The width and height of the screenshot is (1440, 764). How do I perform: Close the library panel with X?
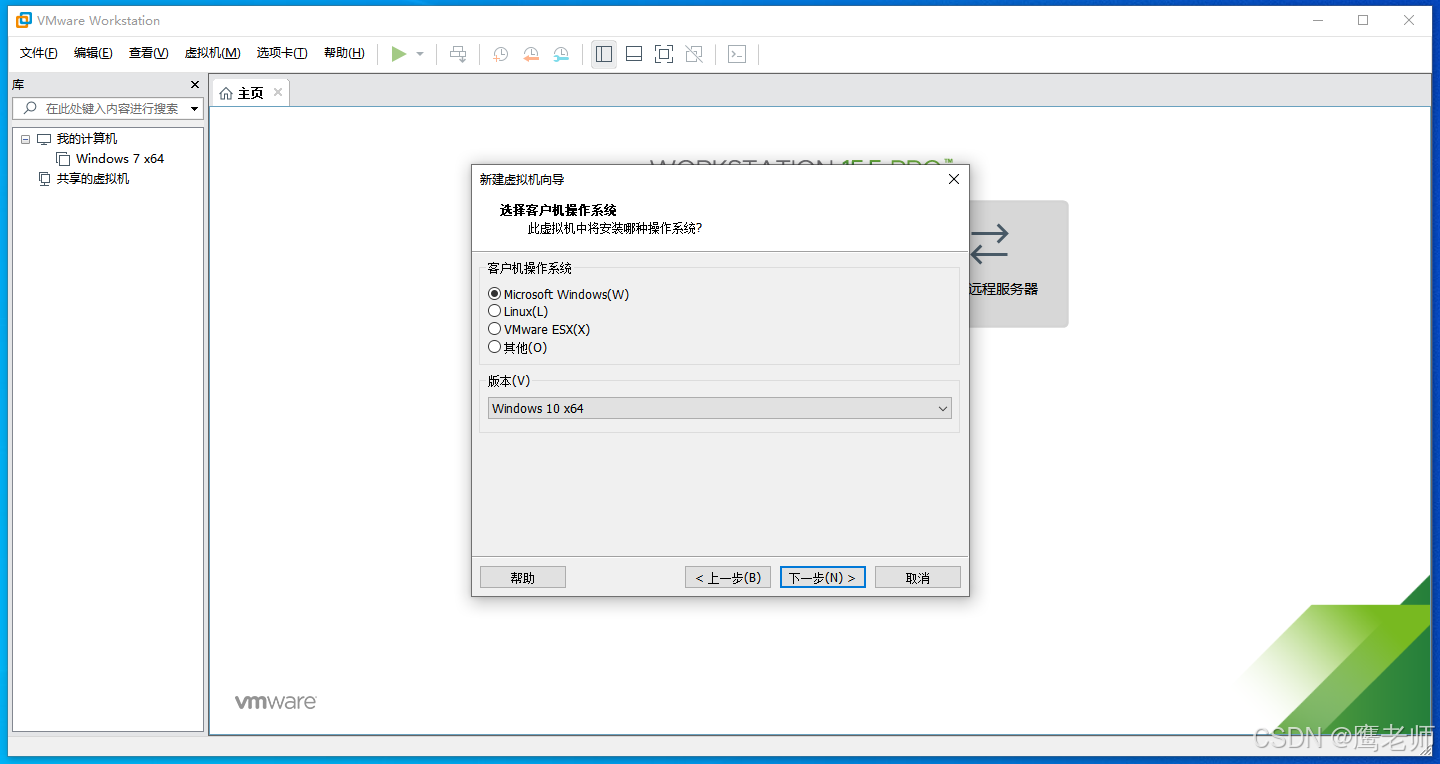[195, 85]
